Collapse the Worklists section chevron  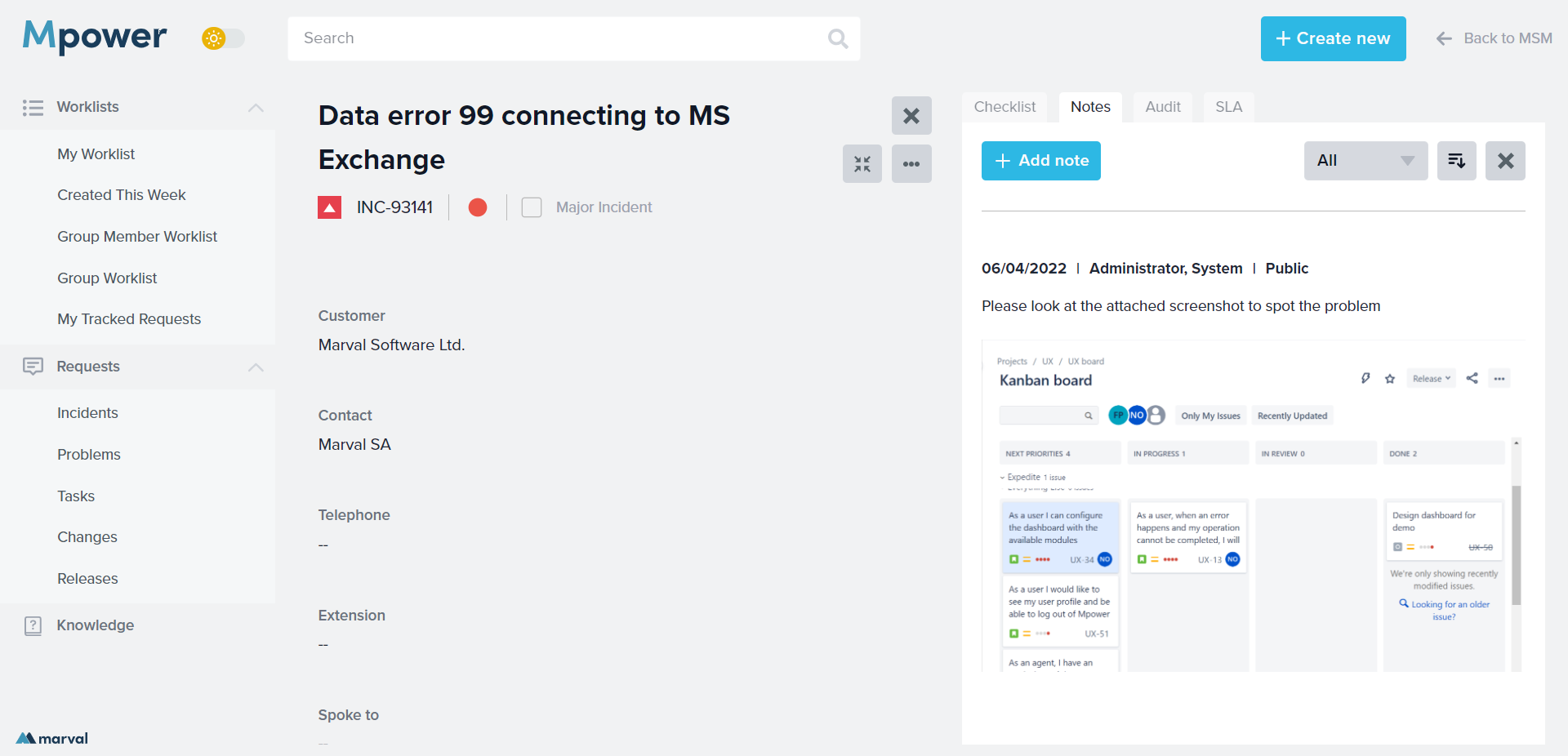(x=256, y=107)
